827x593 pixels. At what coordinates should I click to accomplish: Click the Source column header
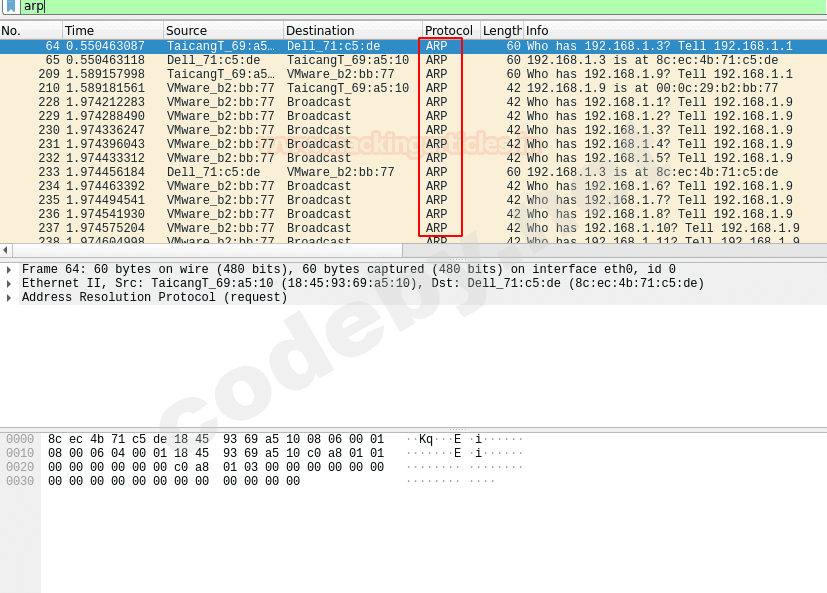(x=222, y=31)
